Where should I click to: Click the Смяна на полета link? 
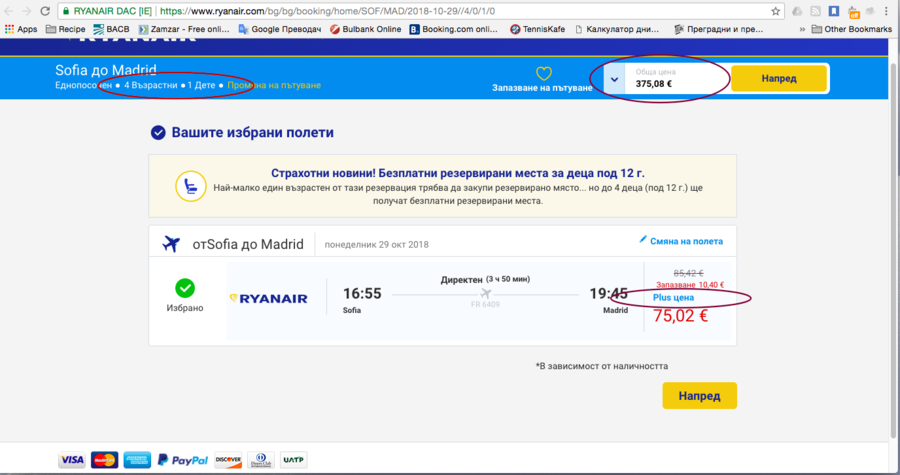point(686,241)
